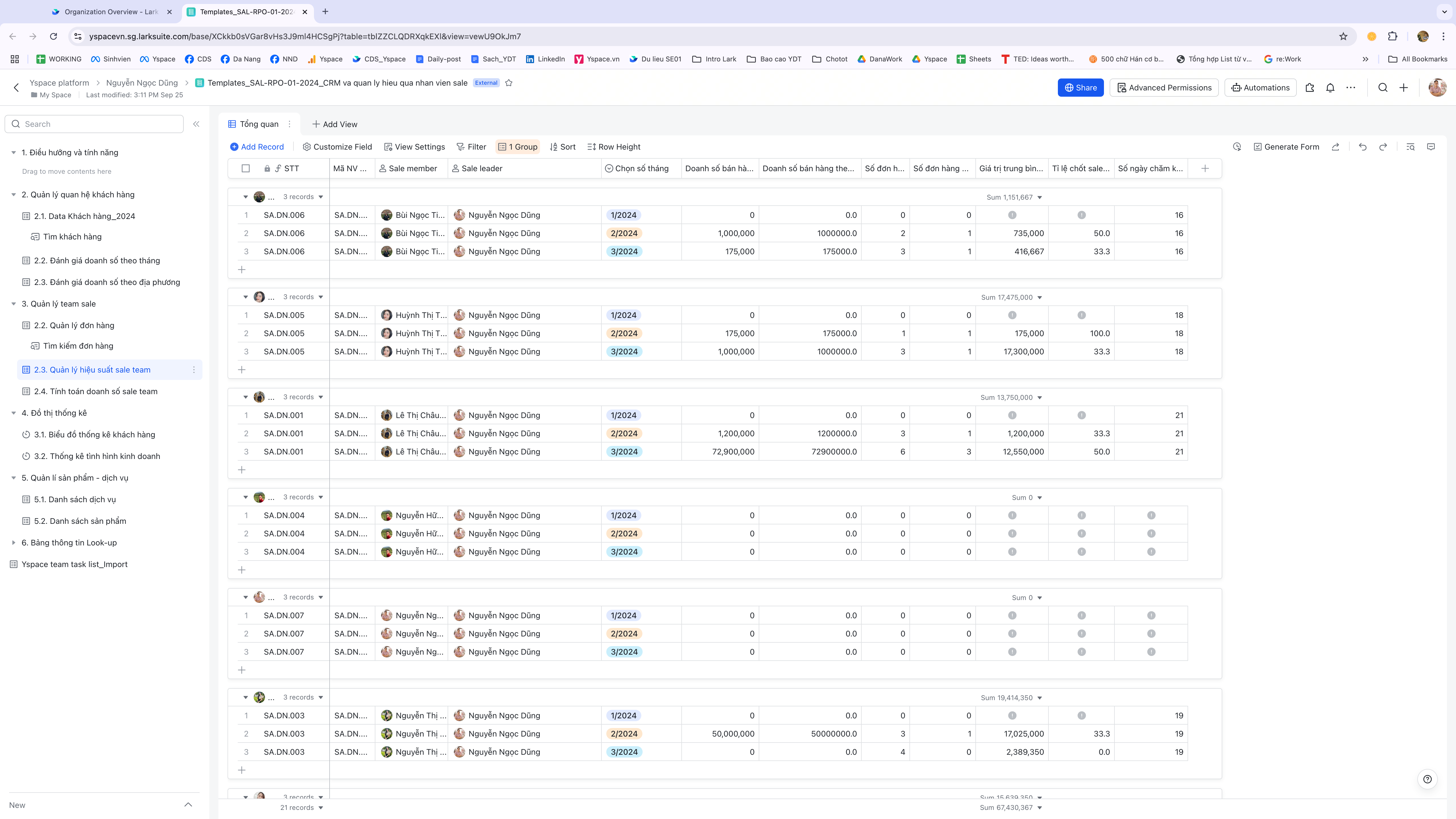Undo the last action
Viewport: 1456px width, 819px height.
pos(1363,147)
